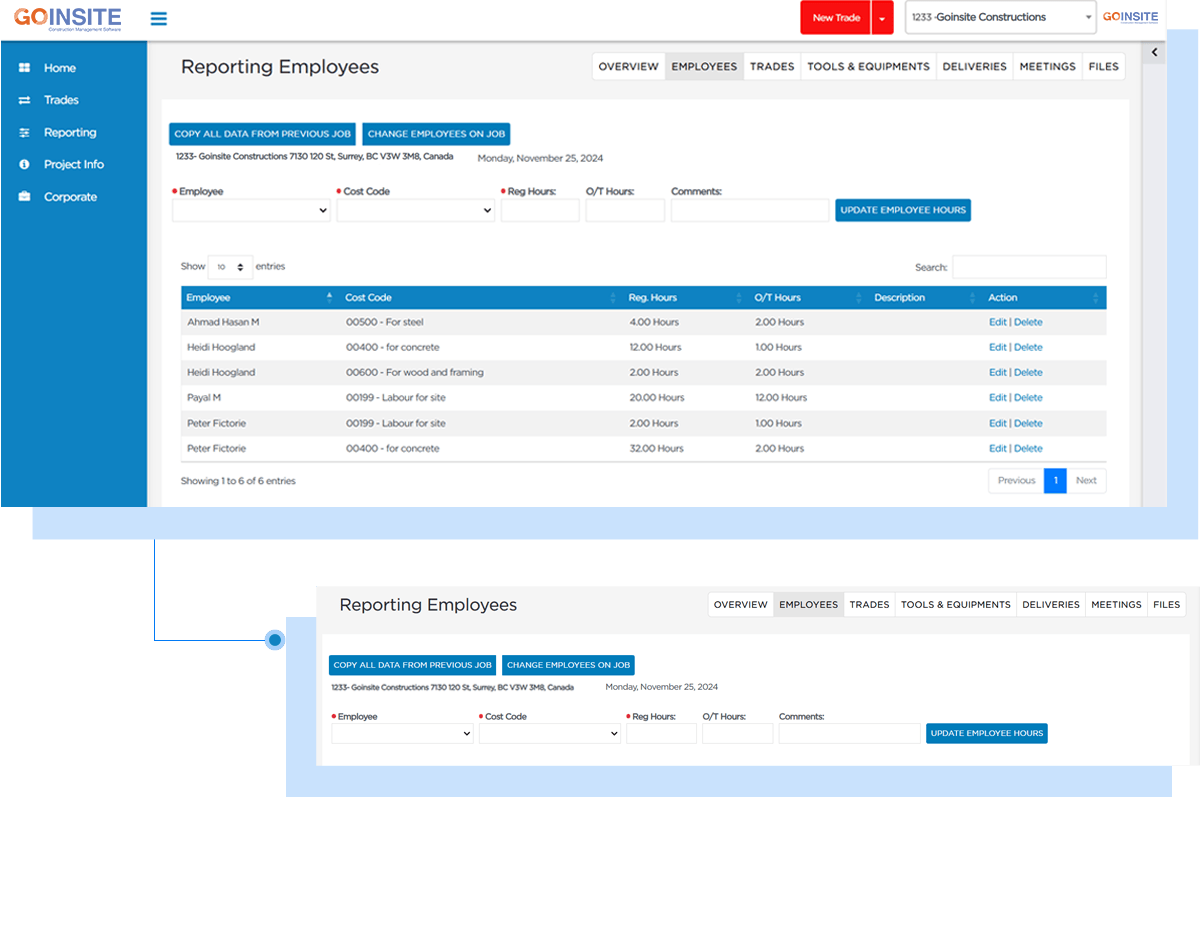
Task: Click the Home icon in sidebar
Action: point(24,68)
